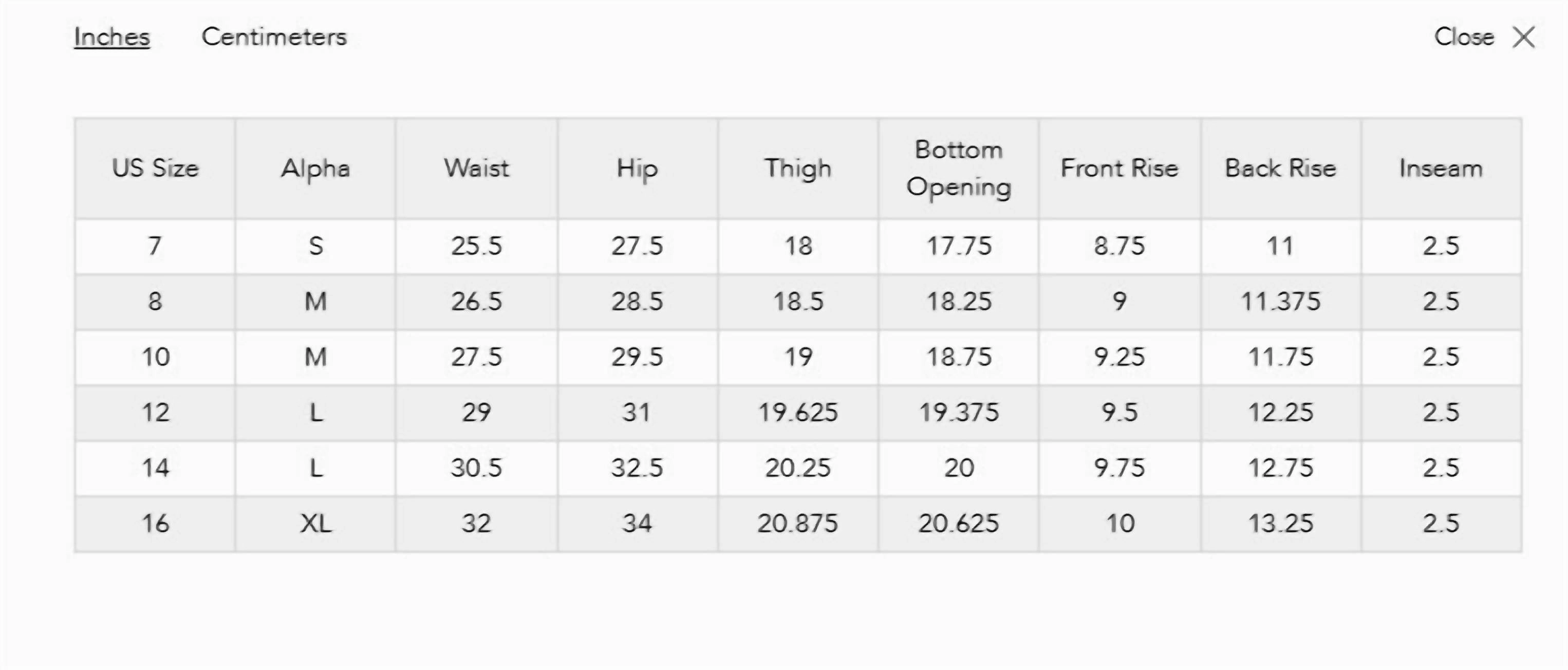Click the Waist column header
The width and height of the screenshot is (1568, 670).
[x=477, y=169]
